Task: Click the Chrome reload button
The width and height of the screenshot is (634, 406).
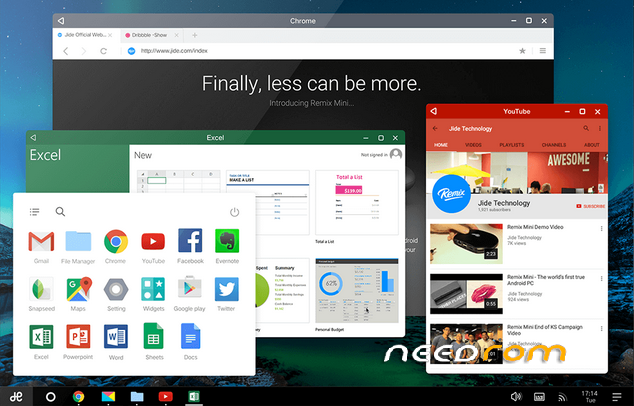Action: pyautogui.click(x=103, y=51)
